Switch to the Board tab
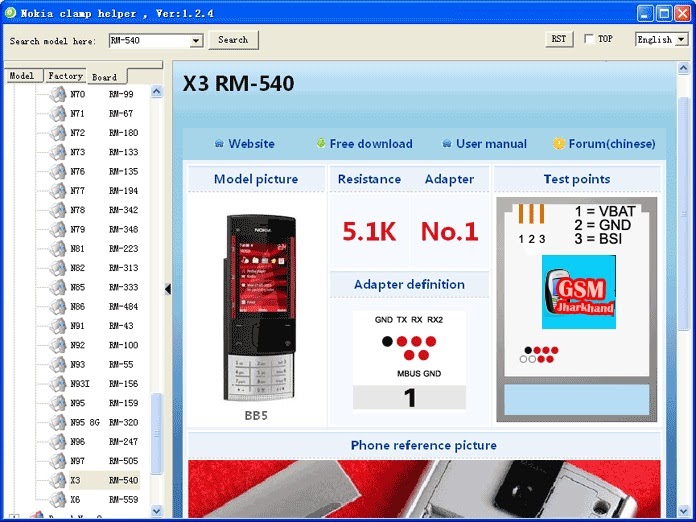The image size is (696, 522). 106,77
